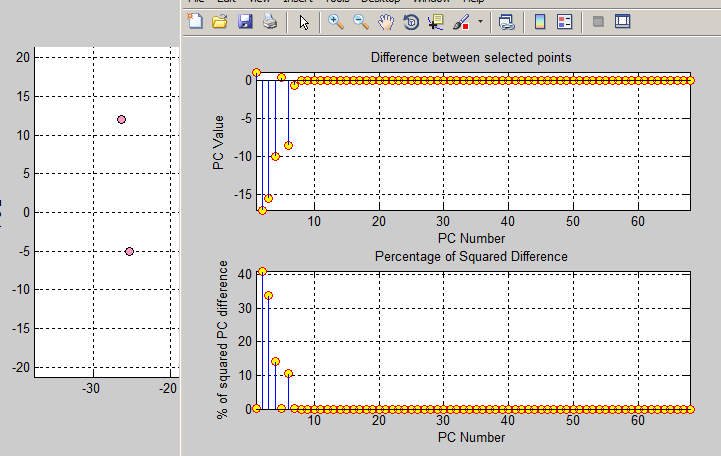Insert a legend using the toolbar icon
The height and width of the screenshot is (456, 721).
point(564,21)
